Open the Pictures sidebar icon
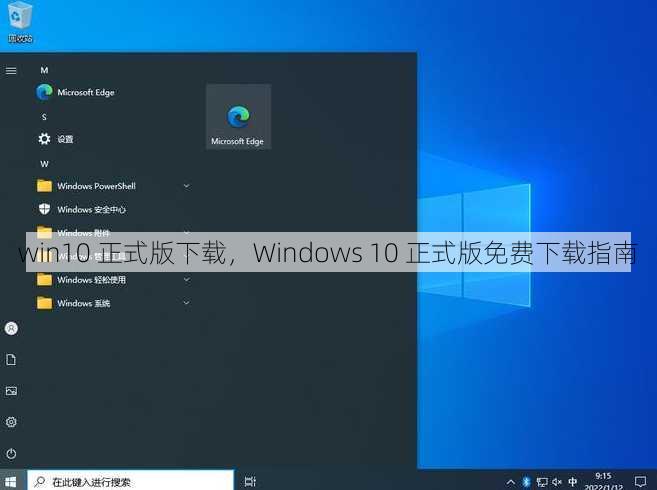This screenshot has height=490, width=657. [x=11, y=391]
